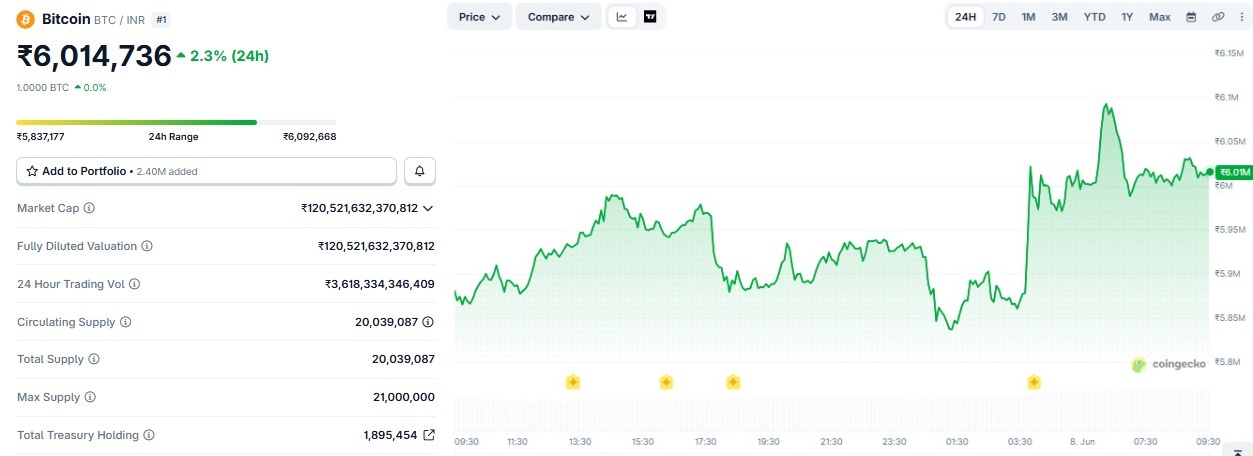The height and width of the screenshot is (456, 1253).
Task: Click the chart link share icon
Action: tap(1218, 17)
